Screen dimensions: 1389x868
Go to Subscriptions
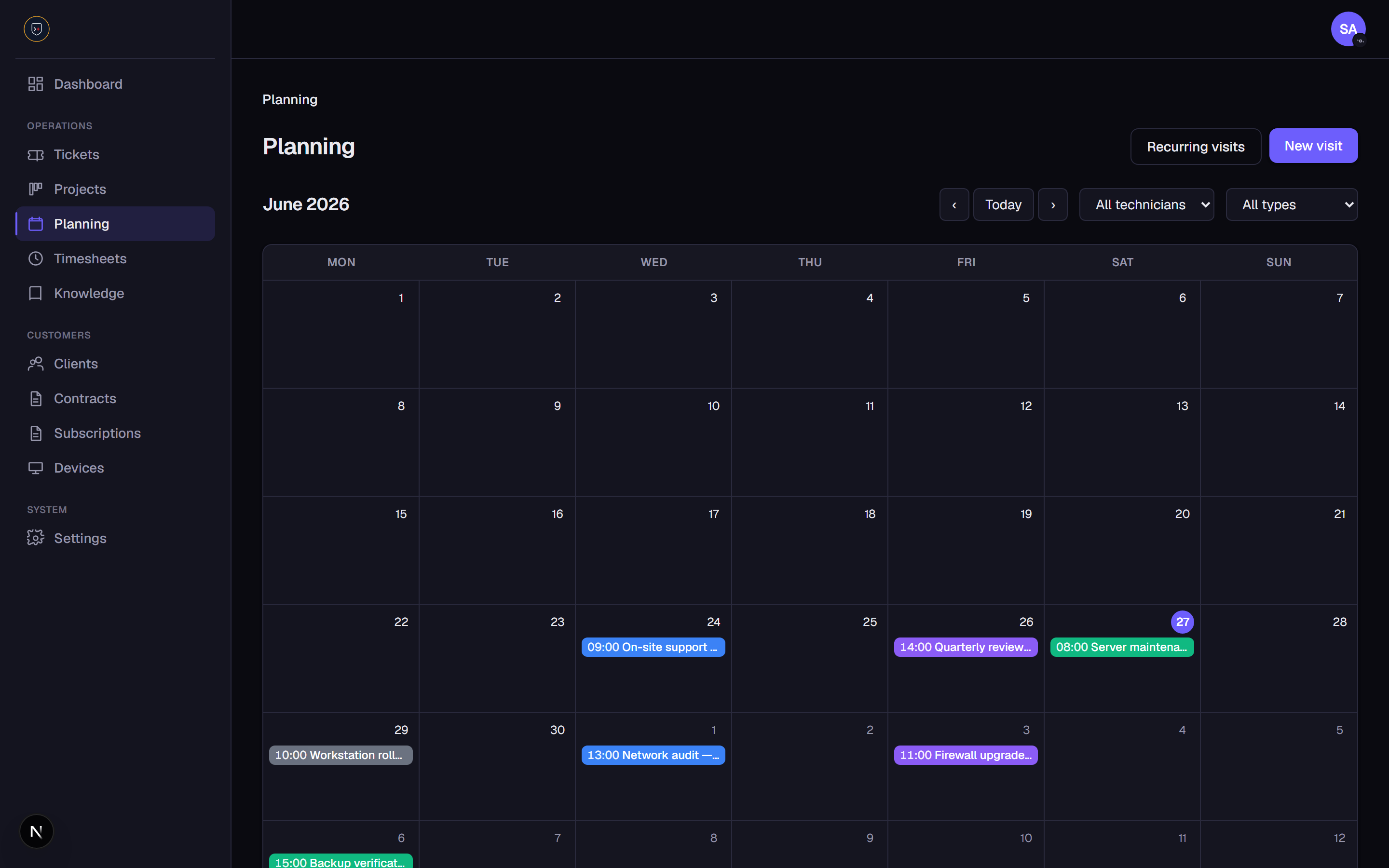(115, 434)
